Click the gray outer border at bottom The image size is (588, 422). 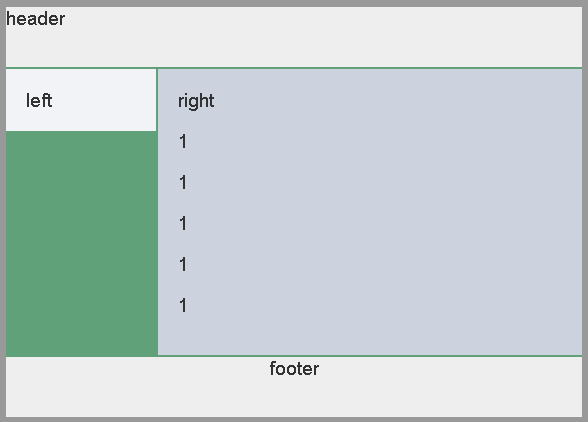pos(294,419)
